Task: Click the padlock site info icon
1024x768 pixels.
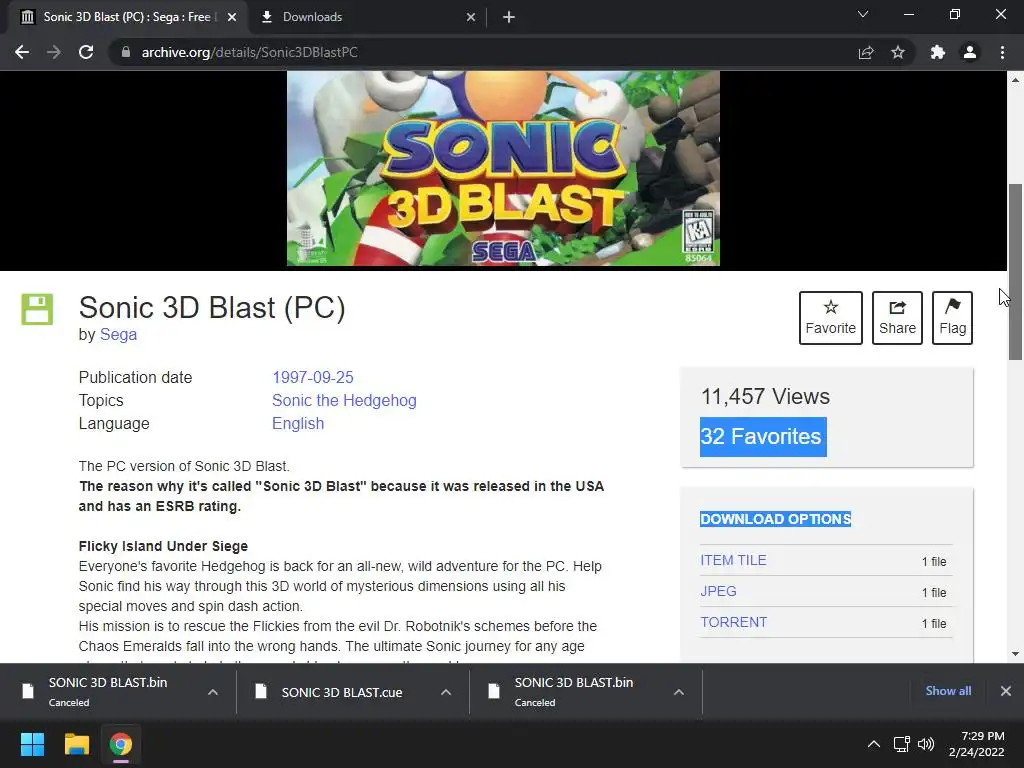Action: tap(126, 52)
